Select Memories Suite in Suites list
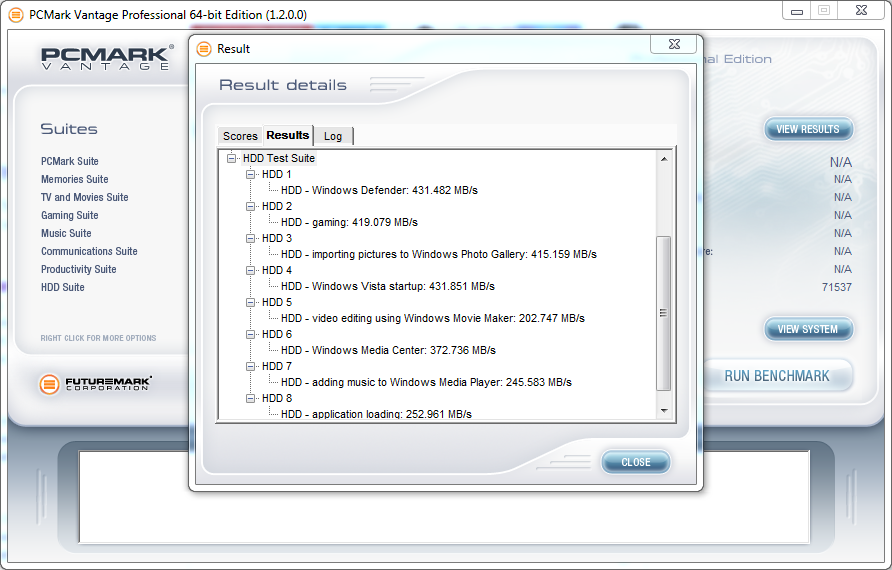The width and height of the screenshot is (892, 570). click(x=75, y=179)
